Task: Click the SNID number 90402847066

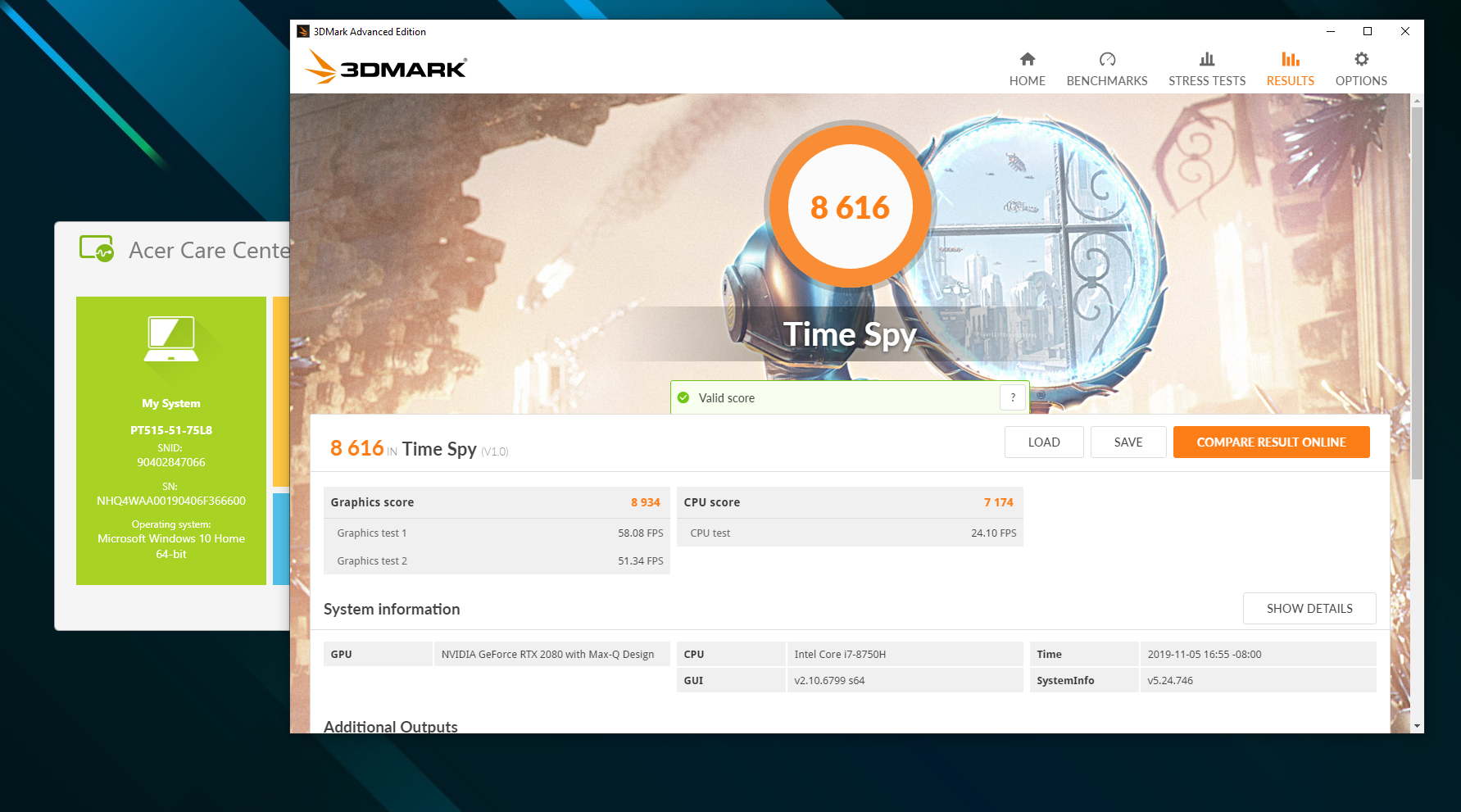Action: pos(171,462)
